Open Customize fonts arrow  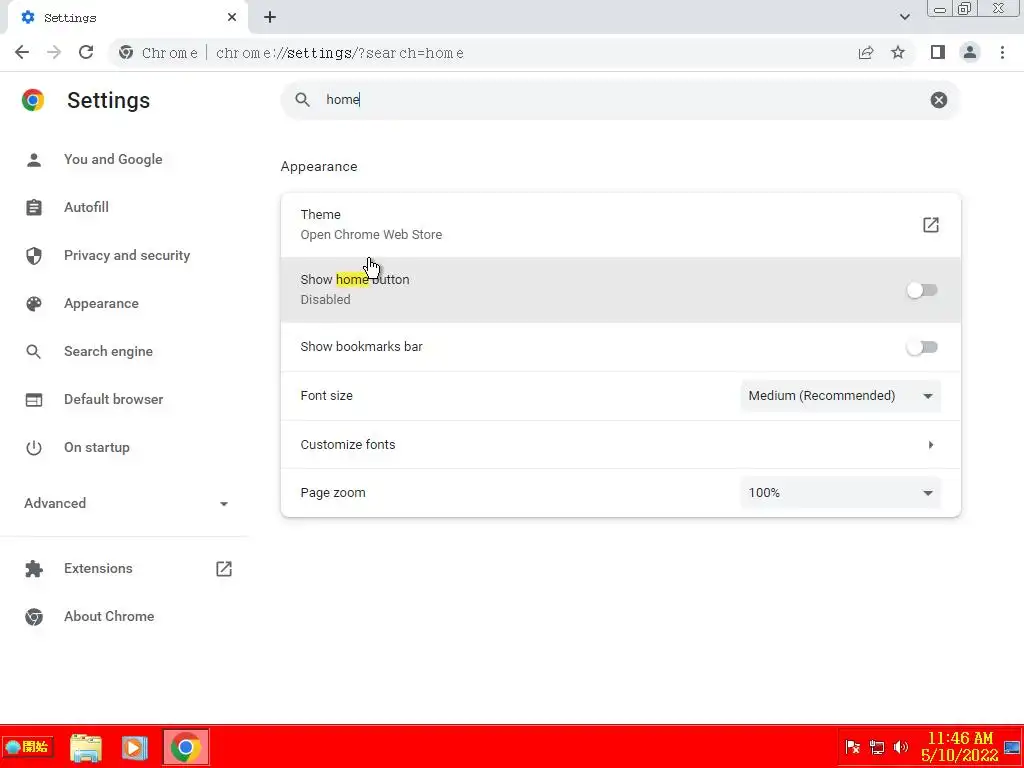pyautogui.click(x=931, y=445)
